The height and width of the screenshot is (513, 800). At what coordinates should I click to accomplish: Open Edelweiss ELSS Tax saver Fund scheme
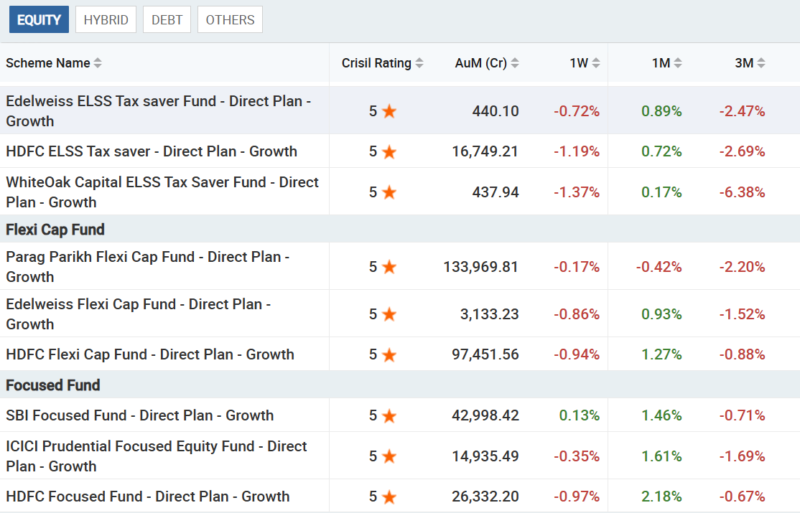158,111
